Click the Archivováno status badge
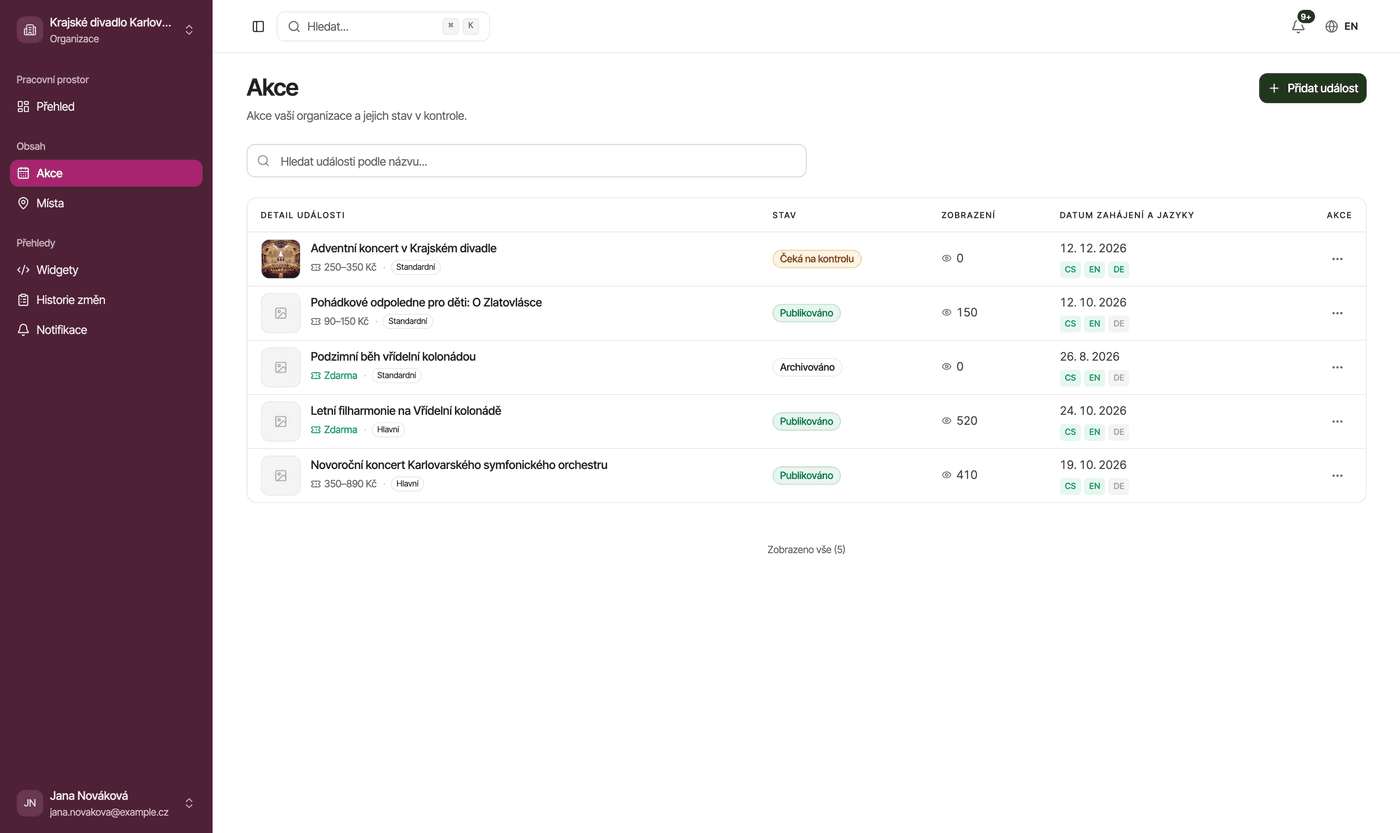This screenshot has height=833, width=1400. pyautogui.click(x=807, y=367)
